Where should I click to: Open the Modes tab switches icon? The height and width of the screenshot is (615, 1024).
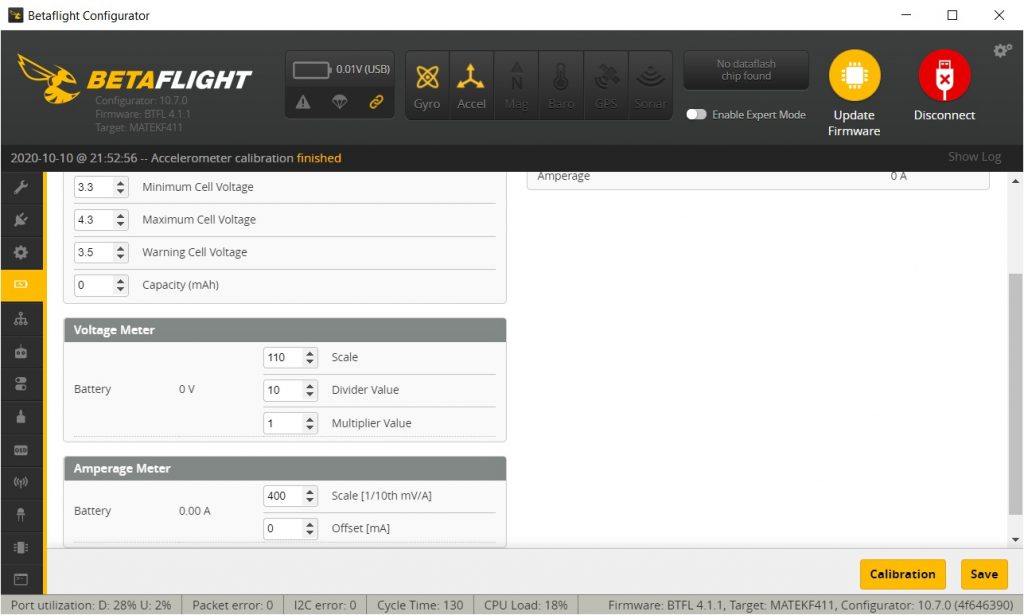21,384
